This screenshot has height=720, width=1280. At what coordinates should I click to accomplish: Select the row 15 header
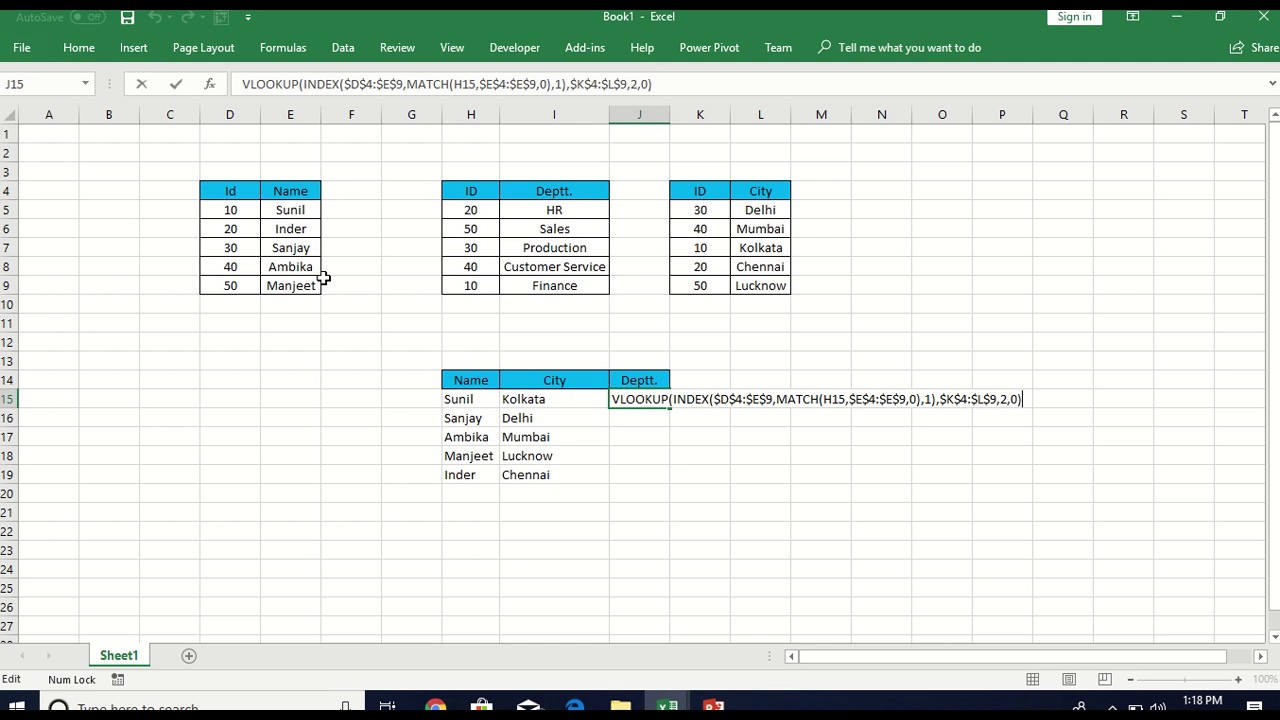click(x=8, y=399)
